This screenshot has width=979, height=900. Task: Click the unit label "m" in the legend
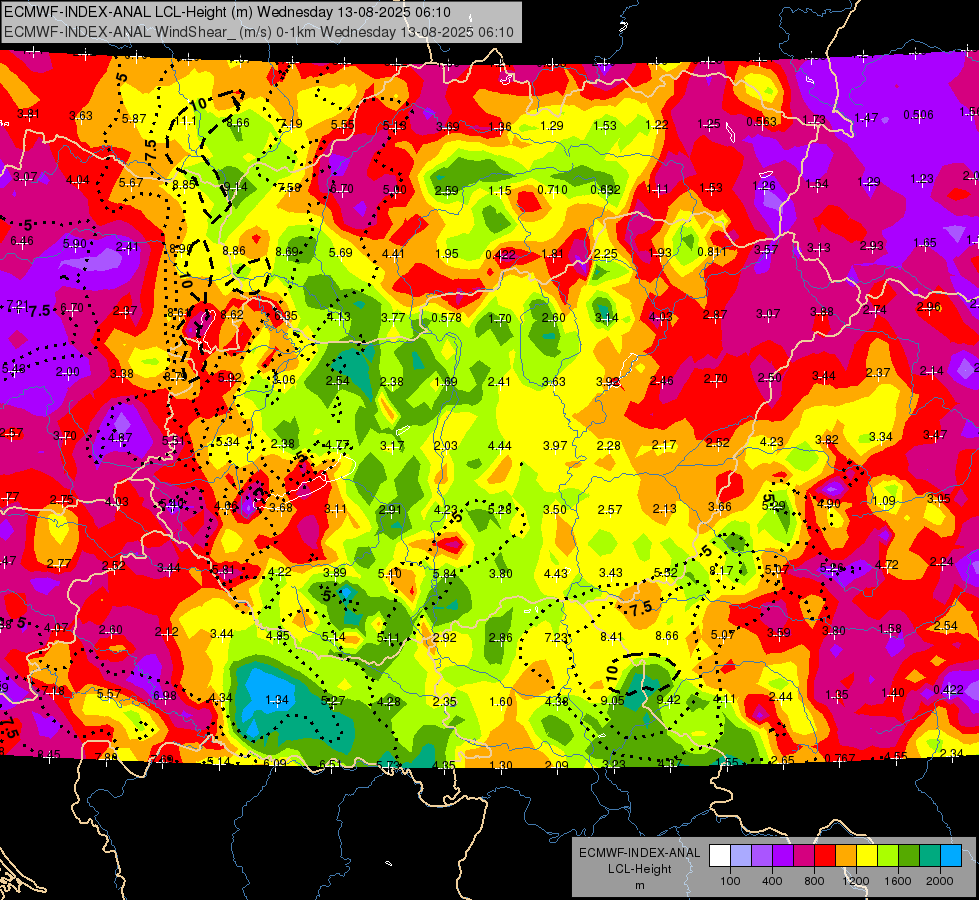pos(639,886)
